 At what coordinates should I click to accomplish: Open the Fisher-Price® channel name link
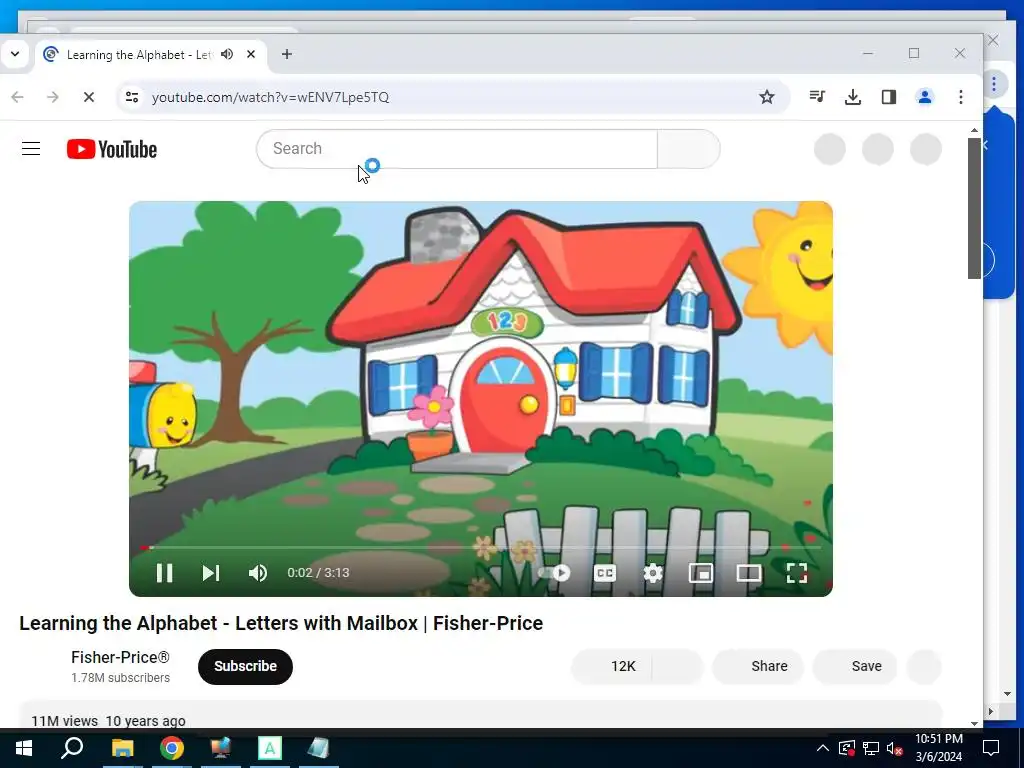point(120,657)
